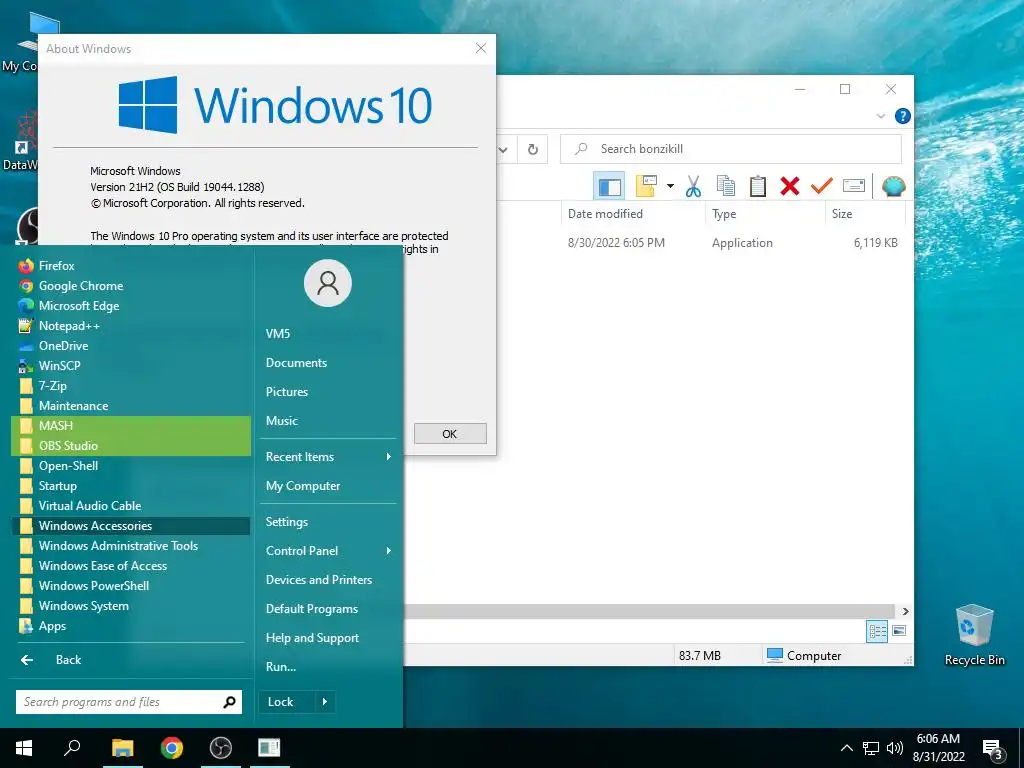Open Firefox from the start menu
1024x768 pixels.
[x=131, y=266]
